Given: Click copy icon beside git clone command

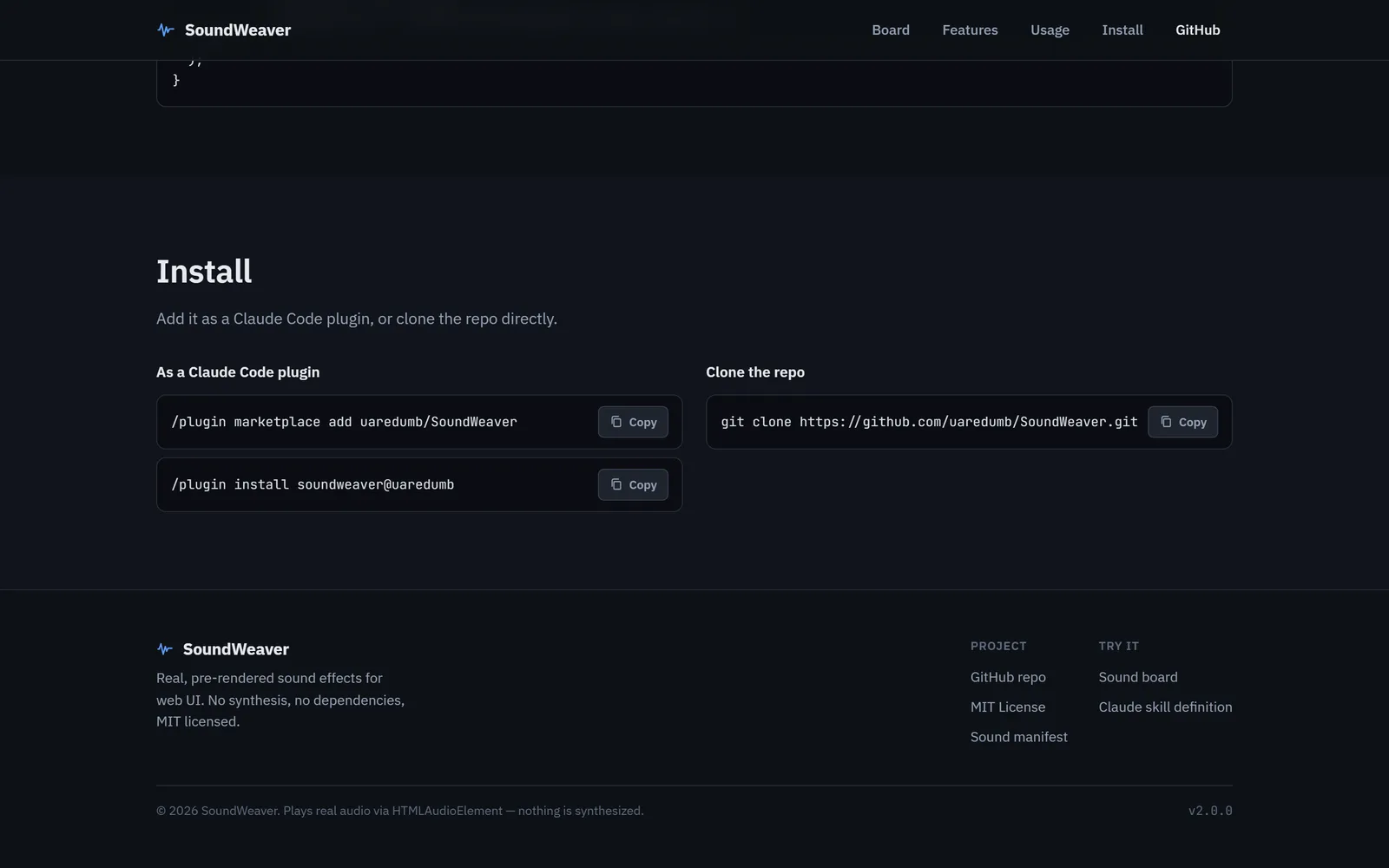Looking at the screenshot, I should tap(1166, 422).
